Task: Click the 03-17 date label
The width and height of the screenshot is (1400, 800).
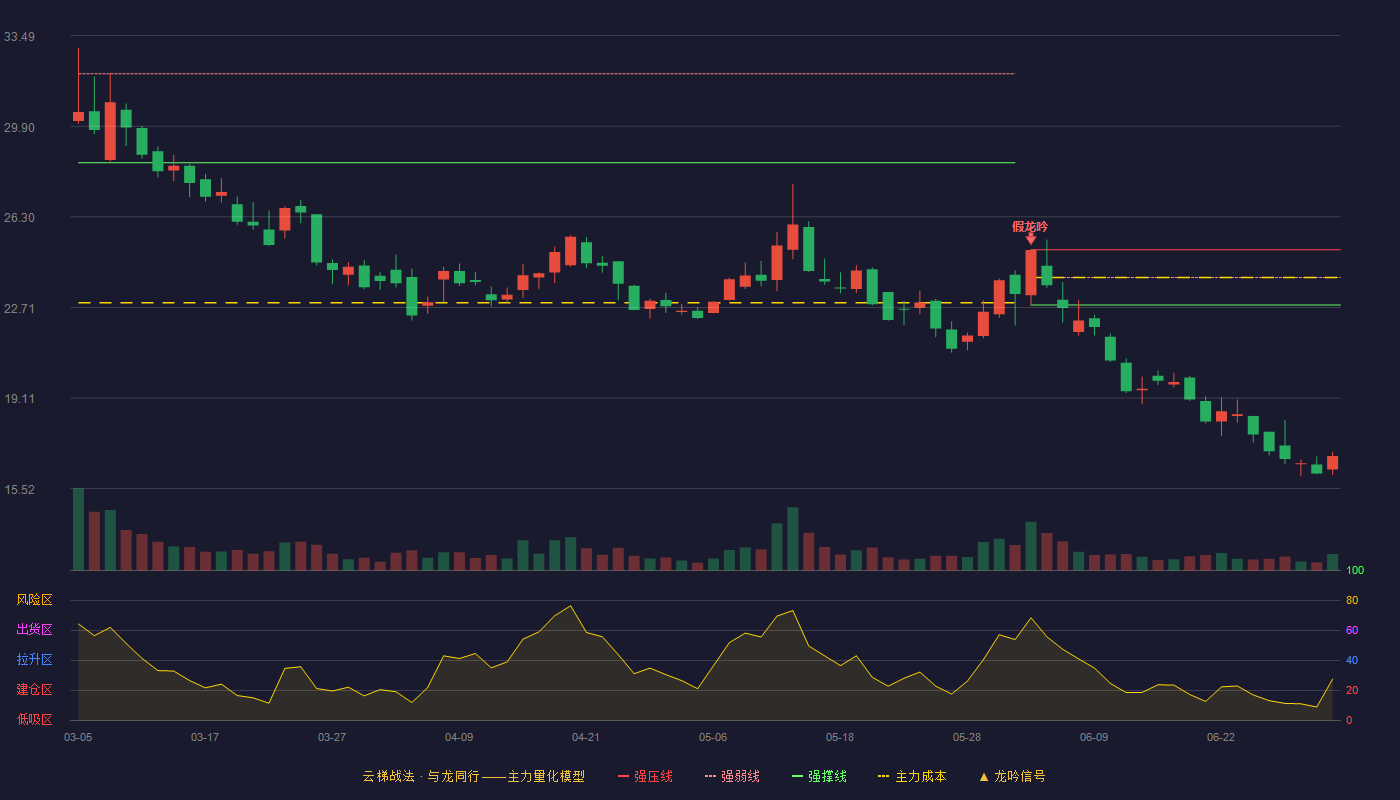Action: tap(205, 737)
